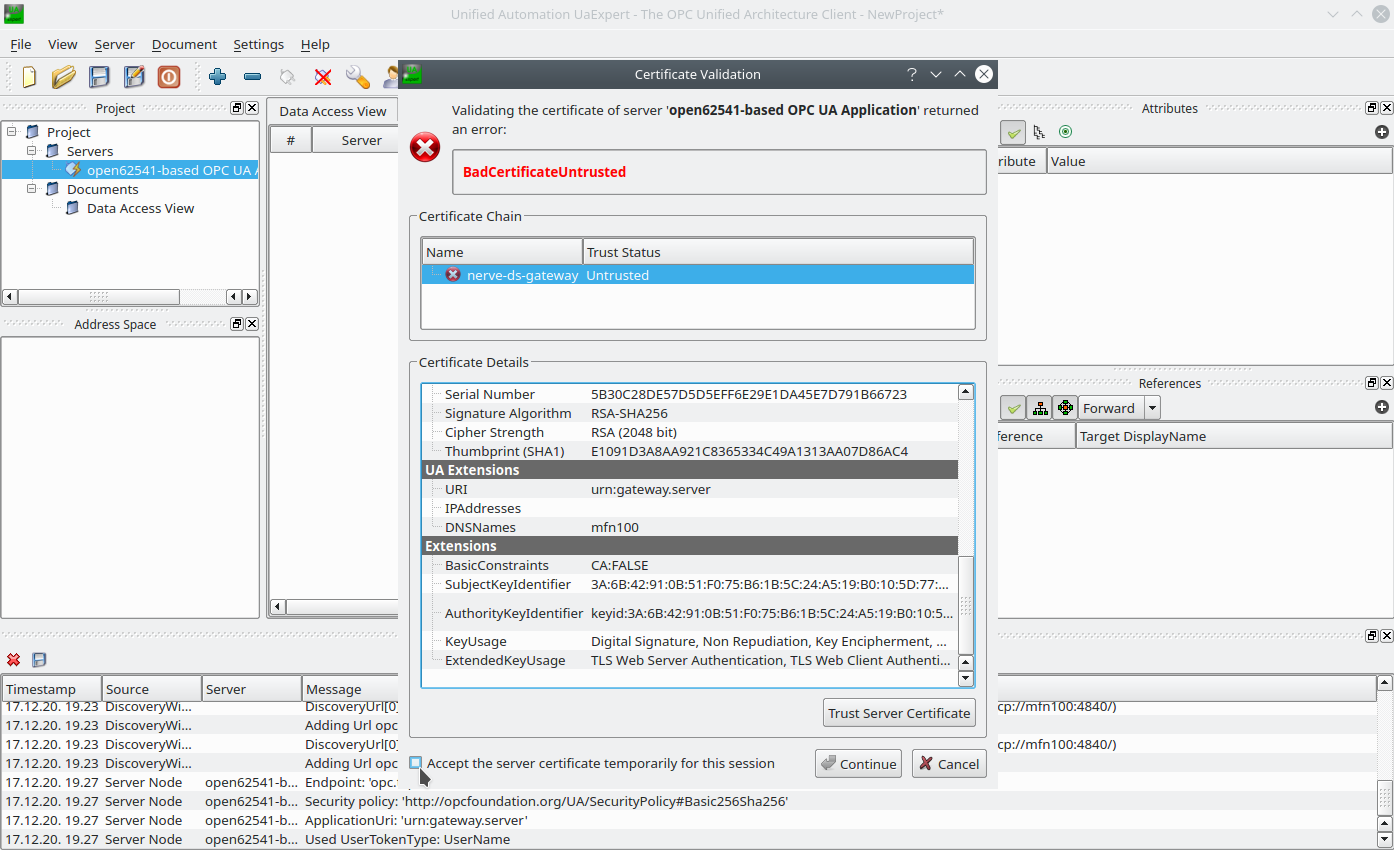Open the project with the folder icon

[x=64, y=77]
